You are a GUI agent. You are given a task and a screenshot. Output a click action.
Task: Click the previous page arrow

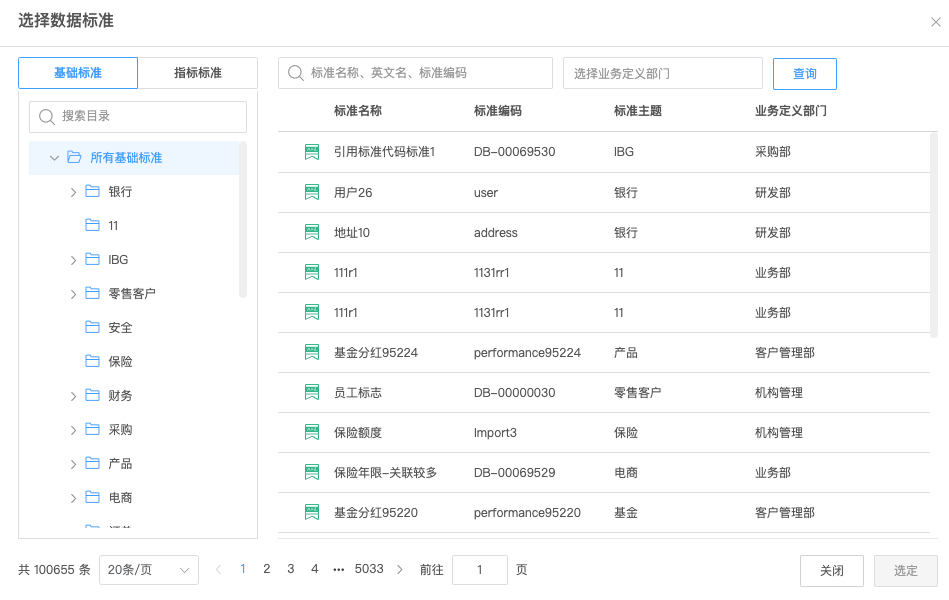tap(218, 570)
